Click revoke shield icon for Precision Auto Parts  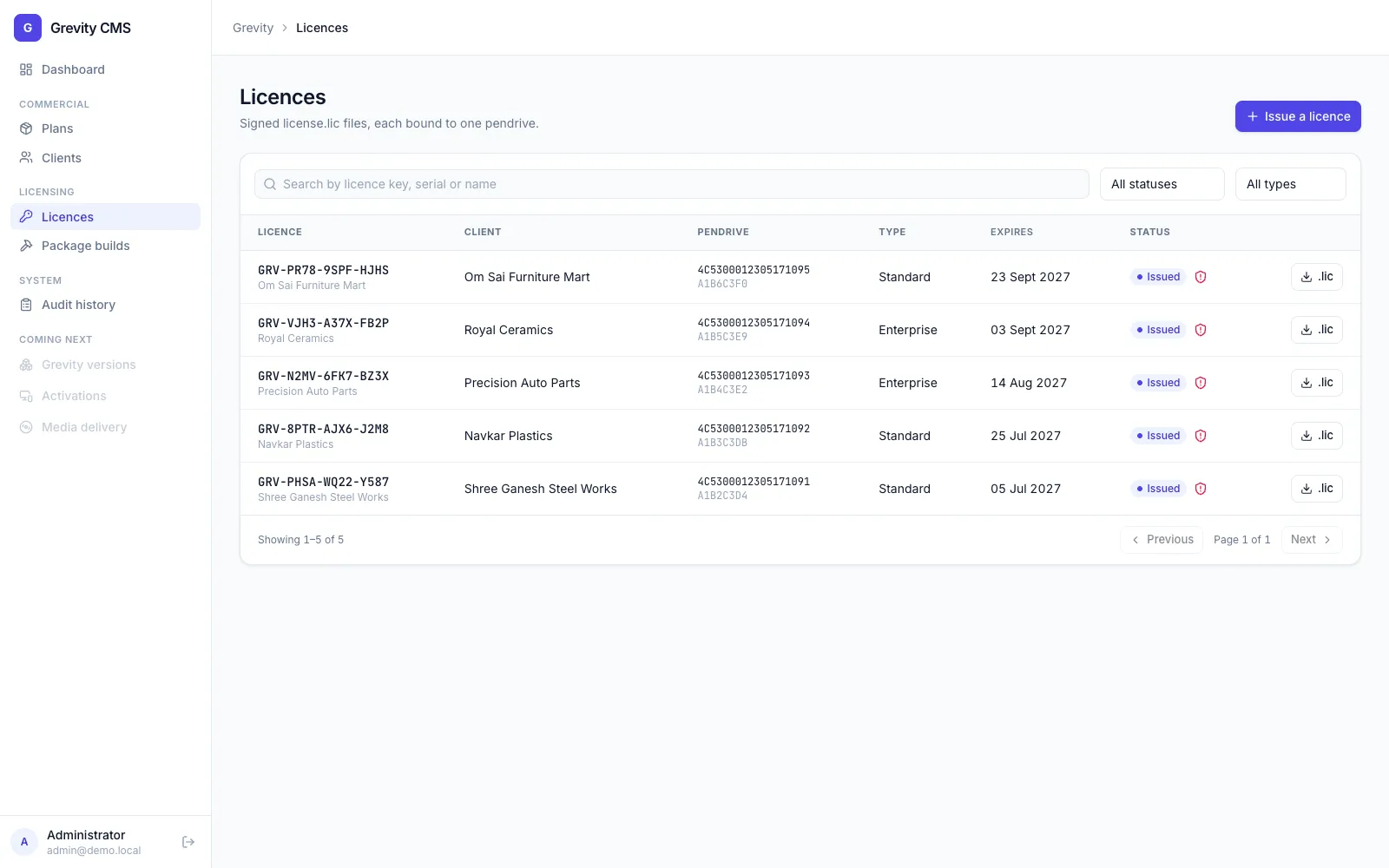1201,383
